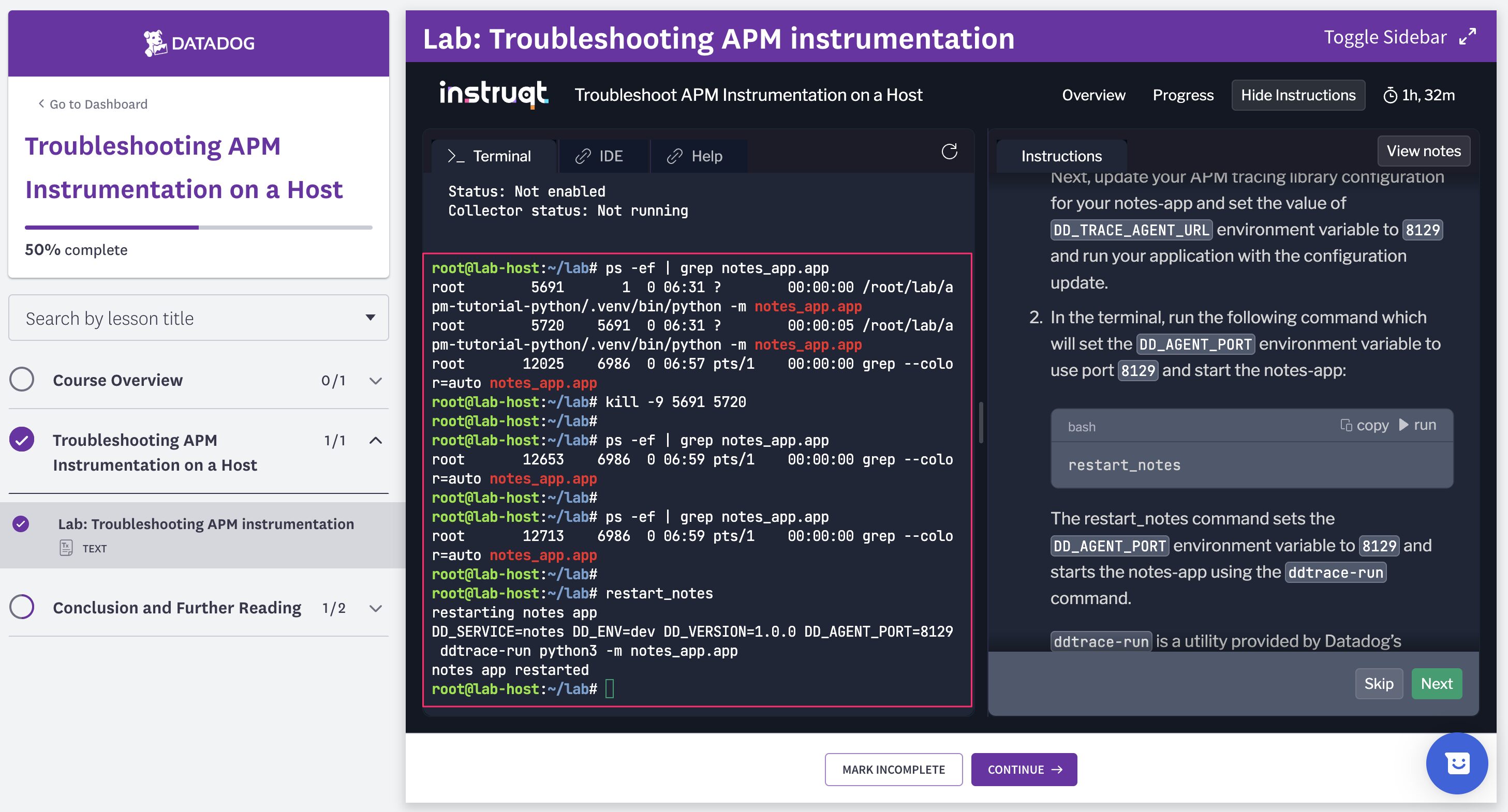This screenshot has width=1508, height=812.
Task: Switch to the Terminal tab
Action: coord(494,156)
